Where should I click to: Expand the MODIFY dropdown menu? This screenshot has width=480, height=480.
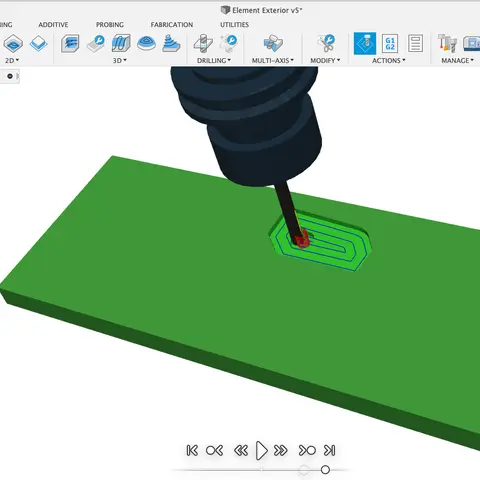325,60
